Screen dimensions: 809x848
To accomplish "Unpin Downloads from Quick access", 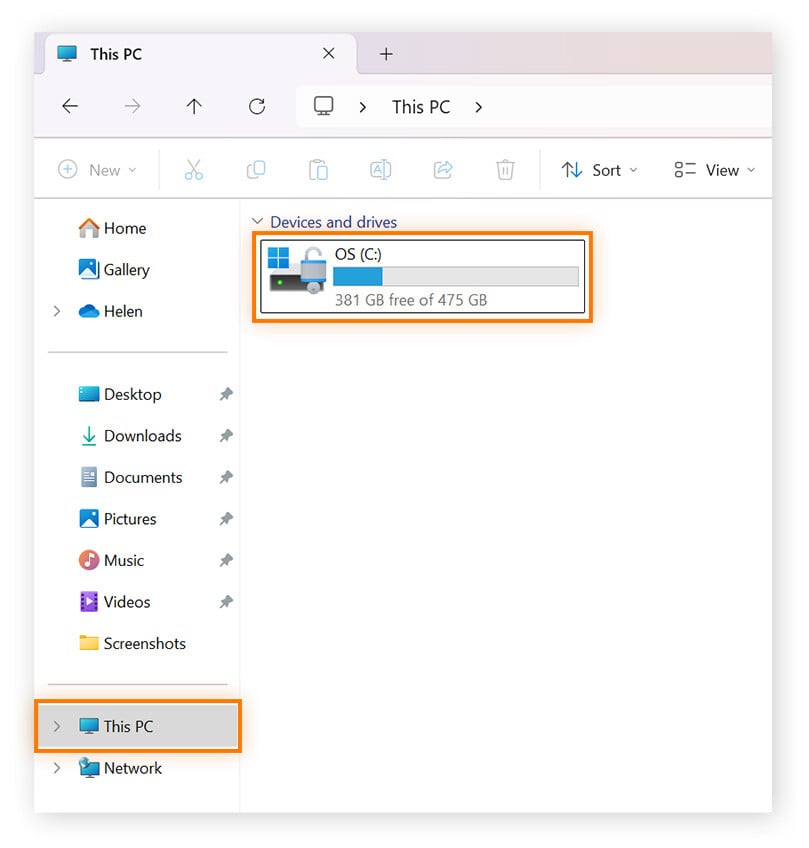I will pyautogui.click(x=225, y=436).
